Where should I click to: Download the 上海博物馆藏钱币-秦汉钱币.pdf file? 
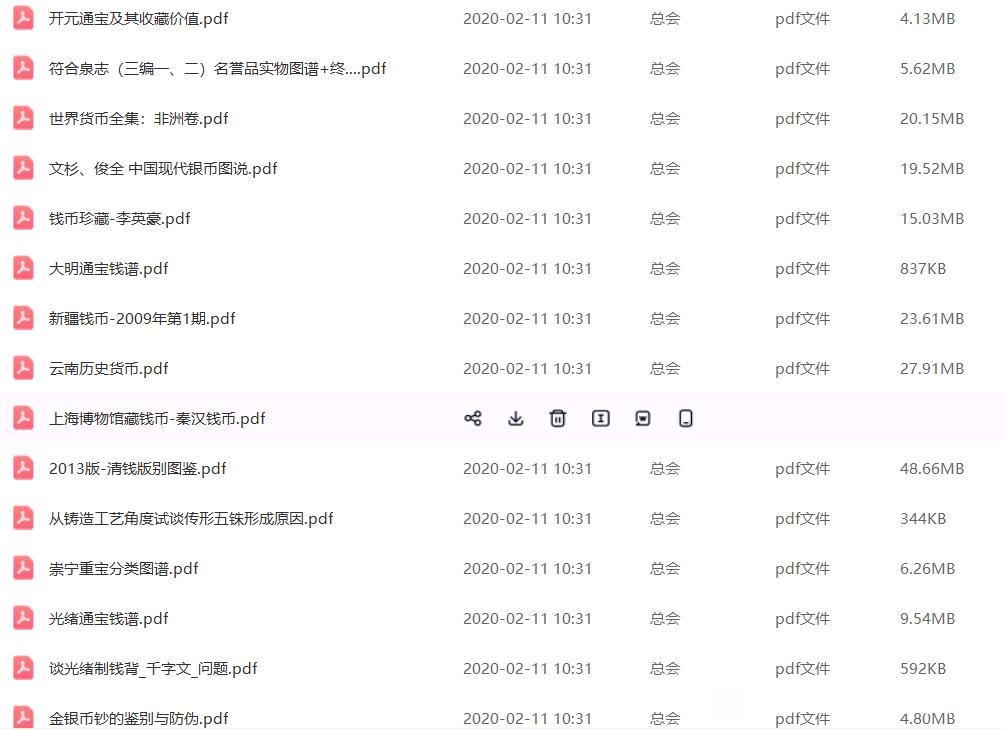(x=515, y=419)
